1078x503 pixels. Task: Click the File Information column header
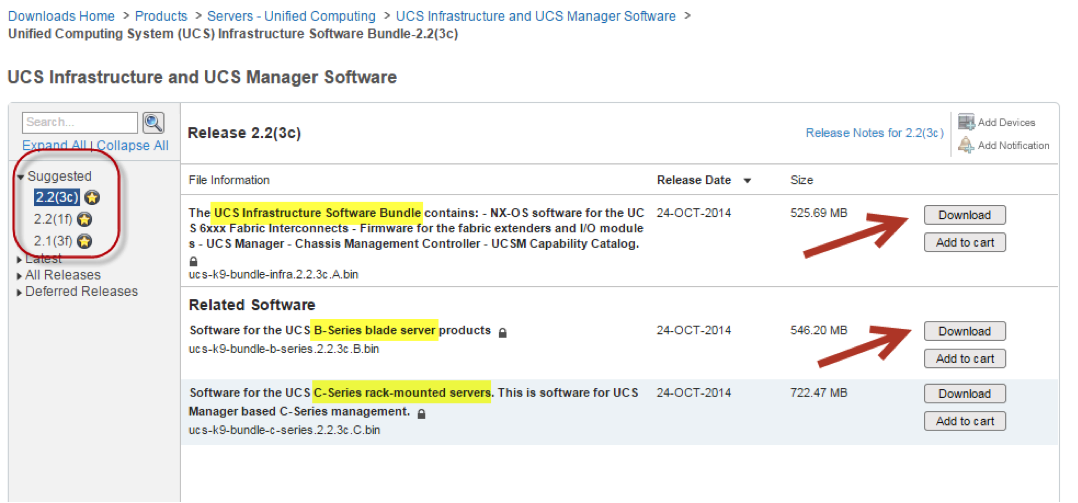point(229,180)
